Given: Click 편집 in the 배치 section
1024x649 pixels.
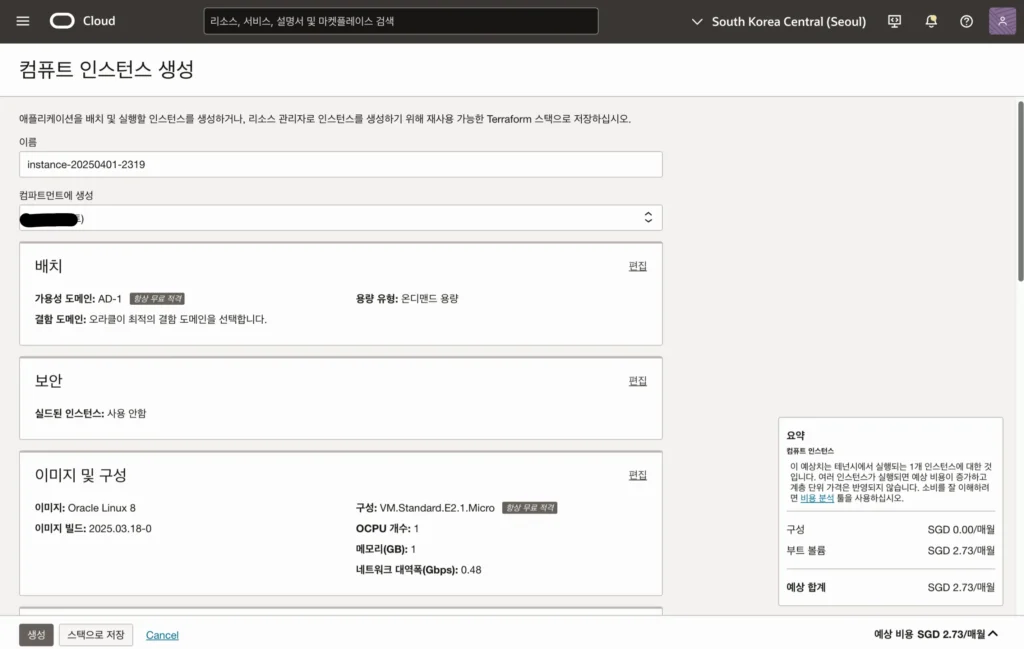Looking at the screenshot, I should coord(637,266).
